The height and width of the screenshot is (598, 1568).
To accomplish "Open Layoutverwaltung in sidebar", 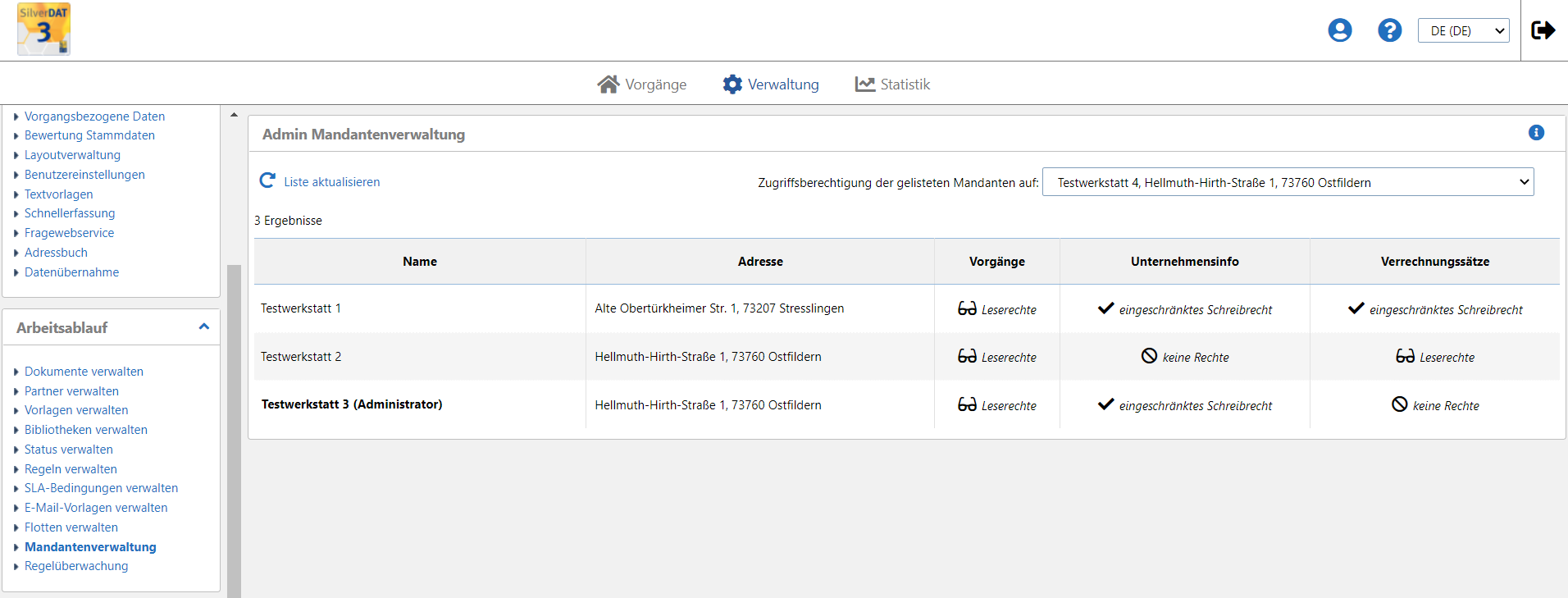I will click(x=72, y=155).
